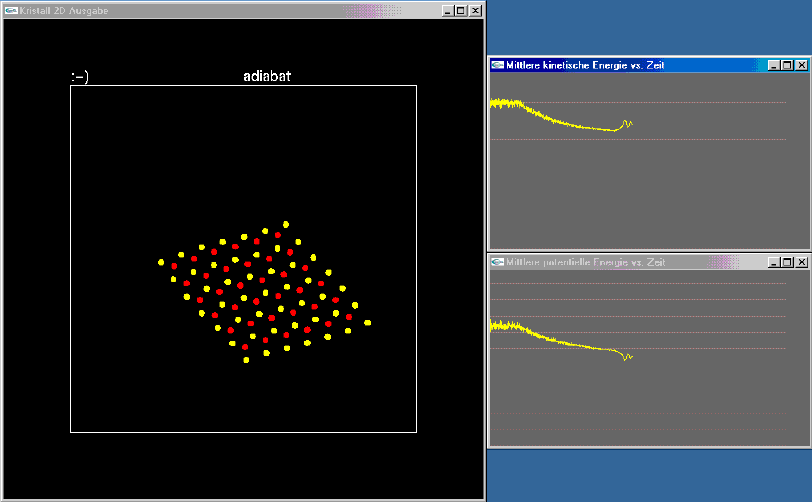Click the Kristall 2D Ausgabe window system icon
The height and width of the screenshot is (502, 812).
click(11, 10)
